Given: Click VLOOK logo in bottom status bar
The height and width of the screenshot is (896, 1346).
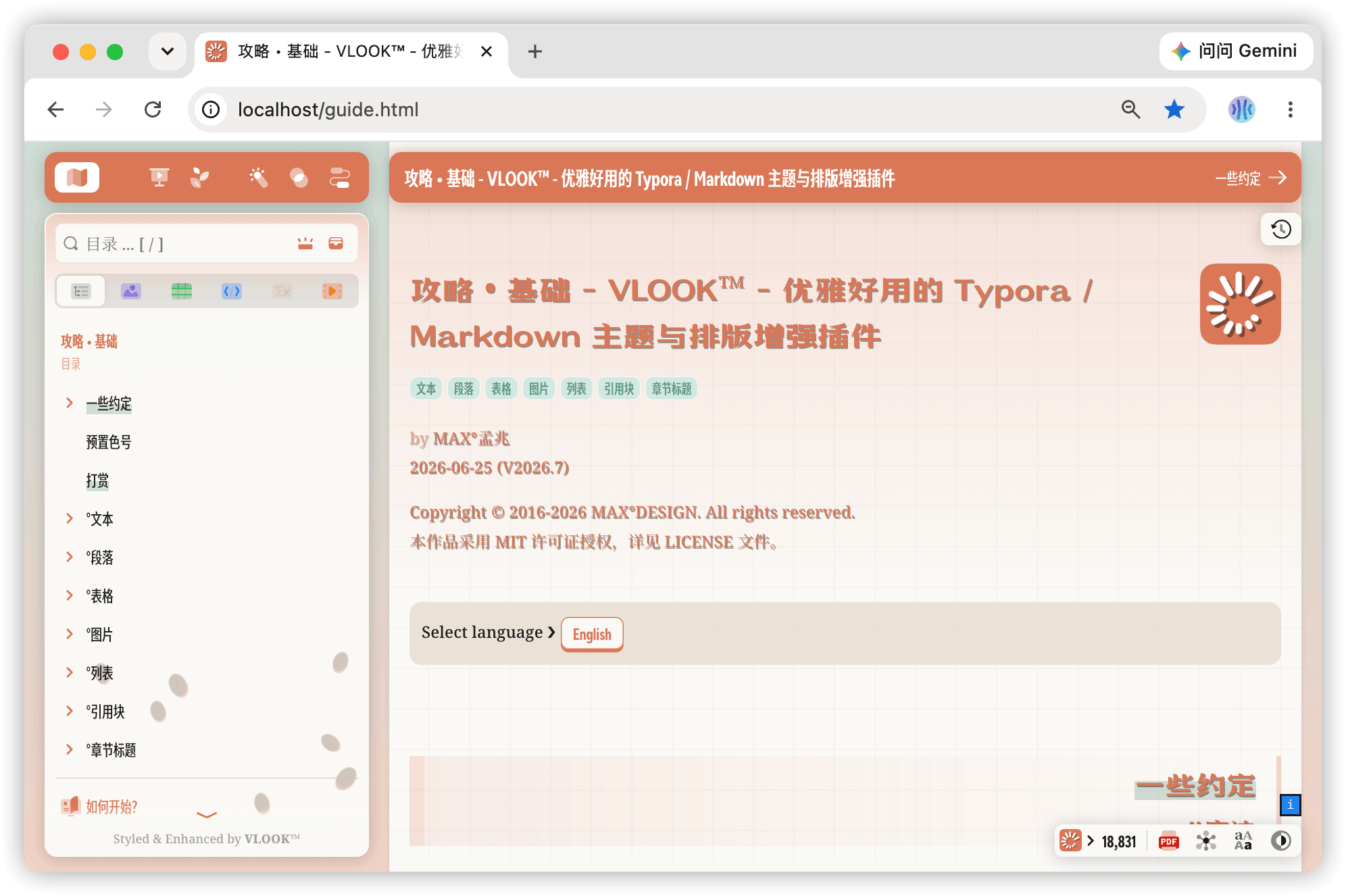Looking at the screenshot, I should 1070,841.
